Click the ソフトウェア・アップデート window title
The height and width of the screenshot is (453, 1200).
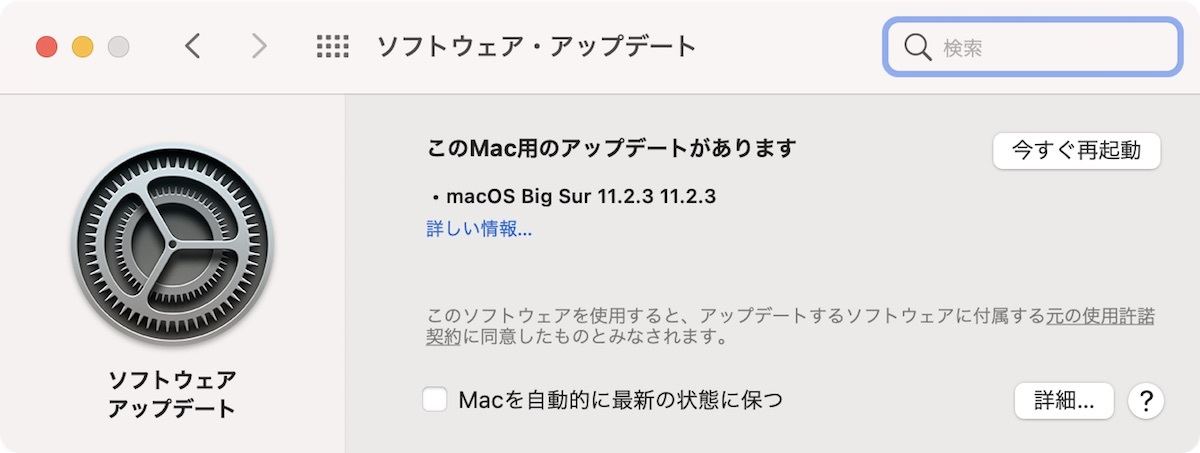(536, 46)
